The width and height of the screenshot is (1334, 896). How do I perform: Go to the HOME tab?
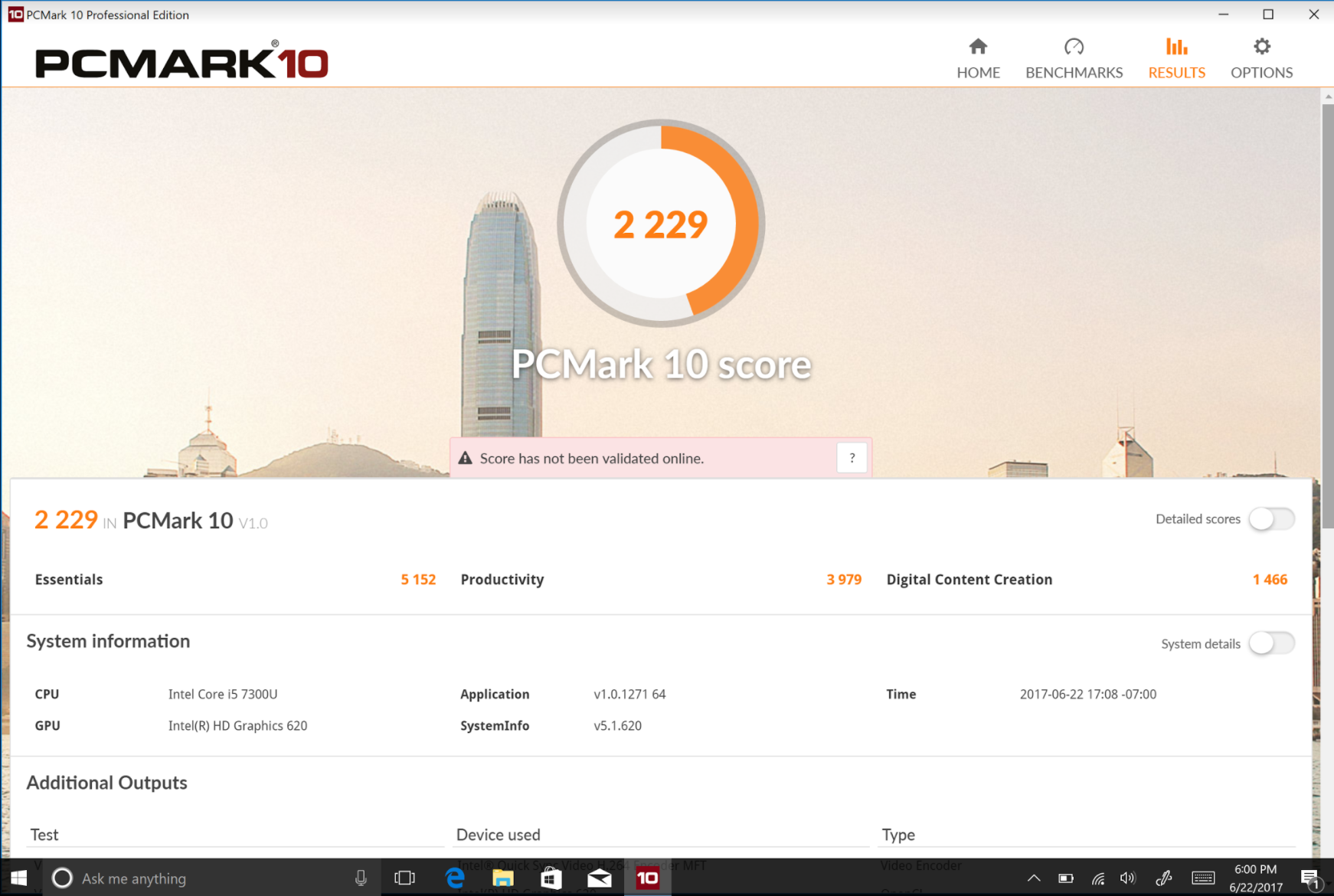(x=978, y=59)
